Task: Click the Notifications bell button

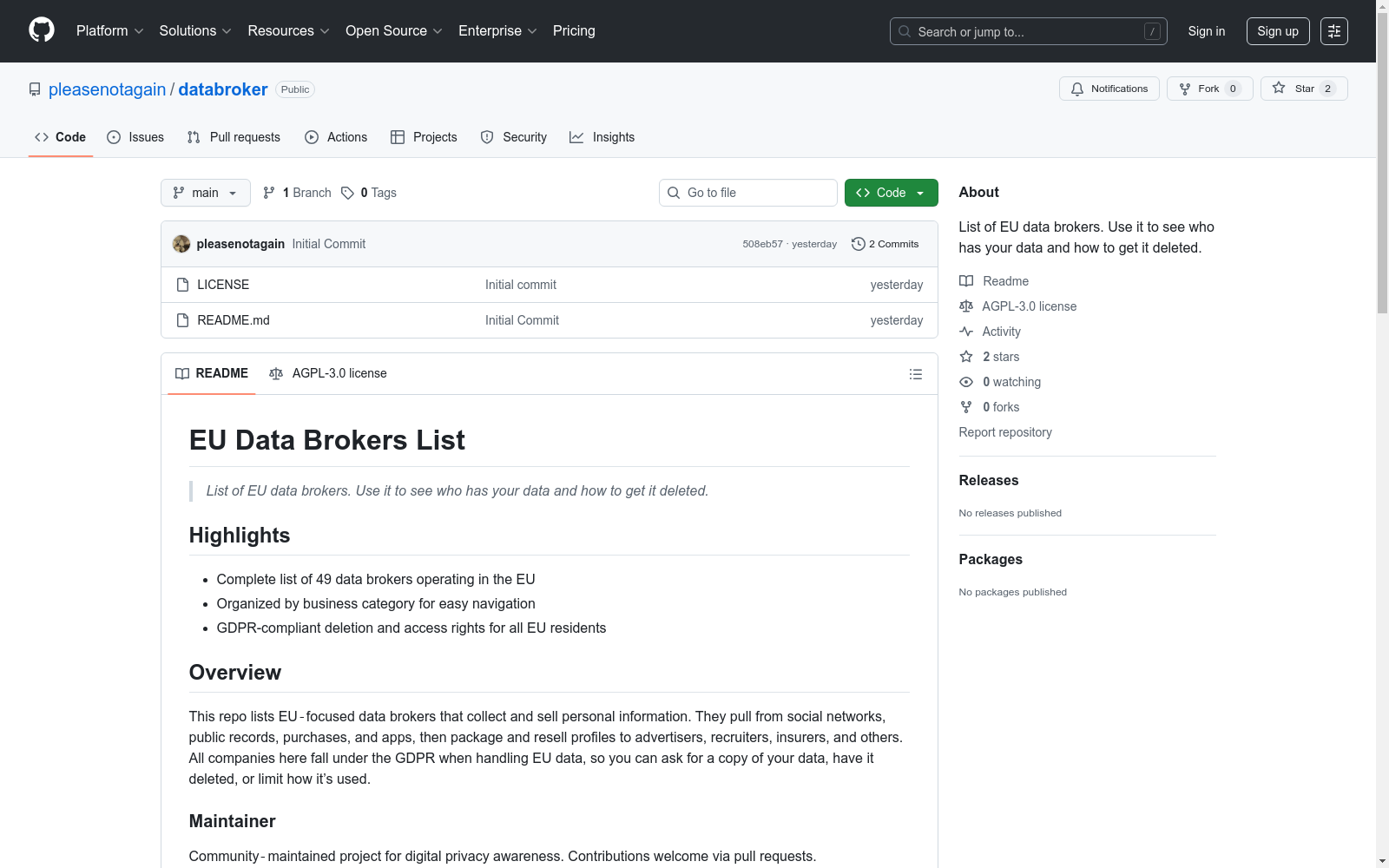Action: coord(1109,89)
